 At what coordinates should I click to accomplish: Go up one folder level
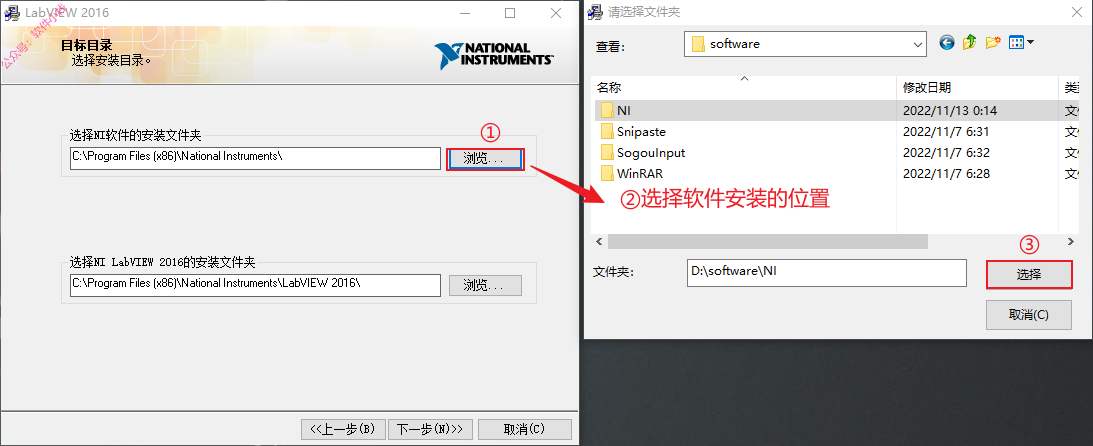969,43
